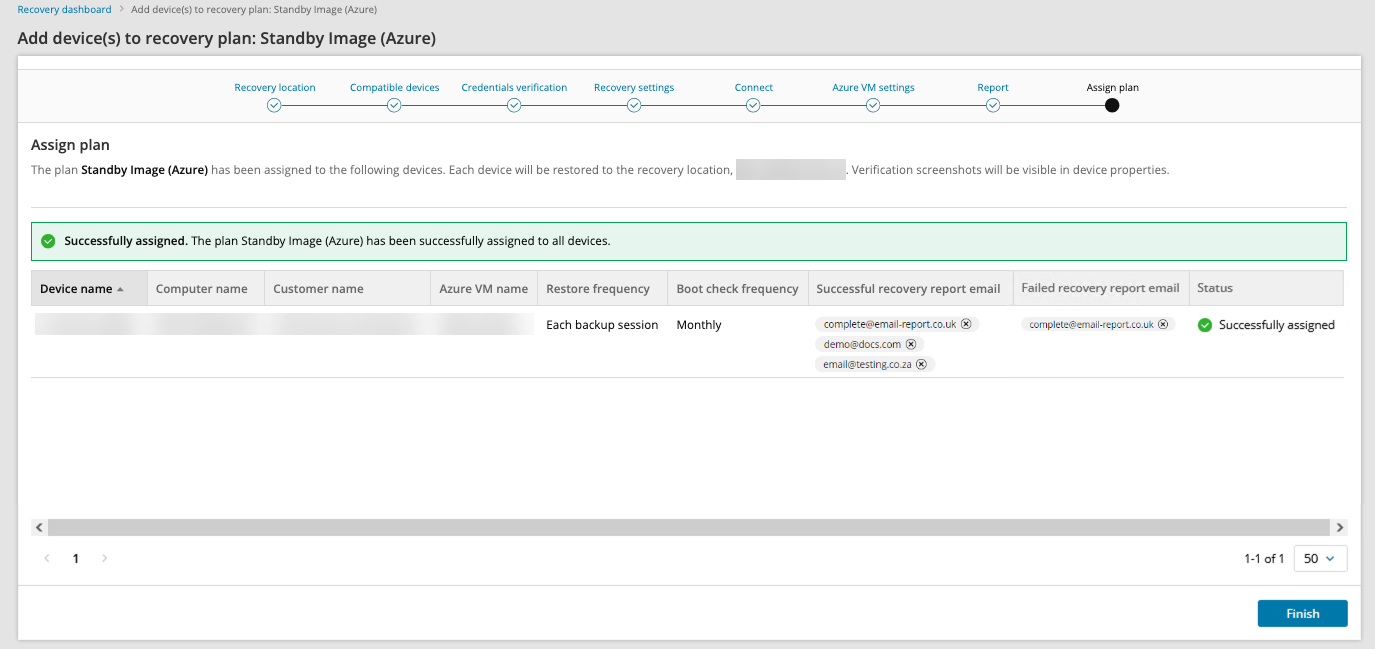
Task: Click the Azure VM settings step checkmark icon
Action: click(x=873, y=106)
